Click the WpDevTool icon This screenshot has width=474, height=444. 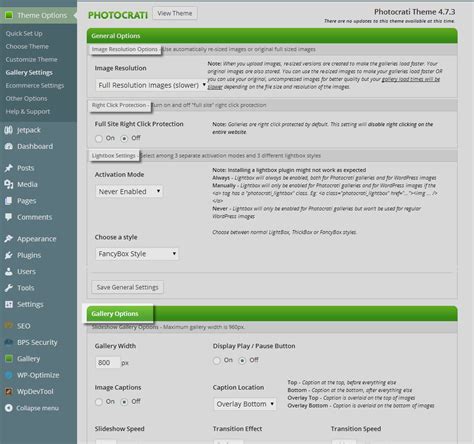click(x=9, y=391)
